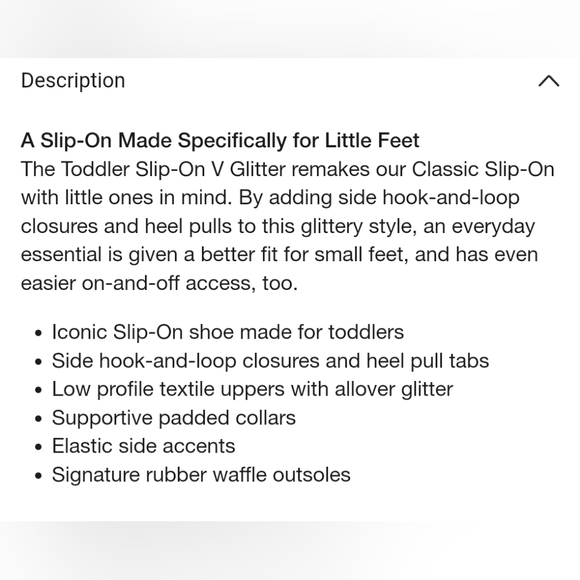Click the text line starting 'The Toddler Slip-On V Glitter'
580x580 pixels.
click(287, 169)
